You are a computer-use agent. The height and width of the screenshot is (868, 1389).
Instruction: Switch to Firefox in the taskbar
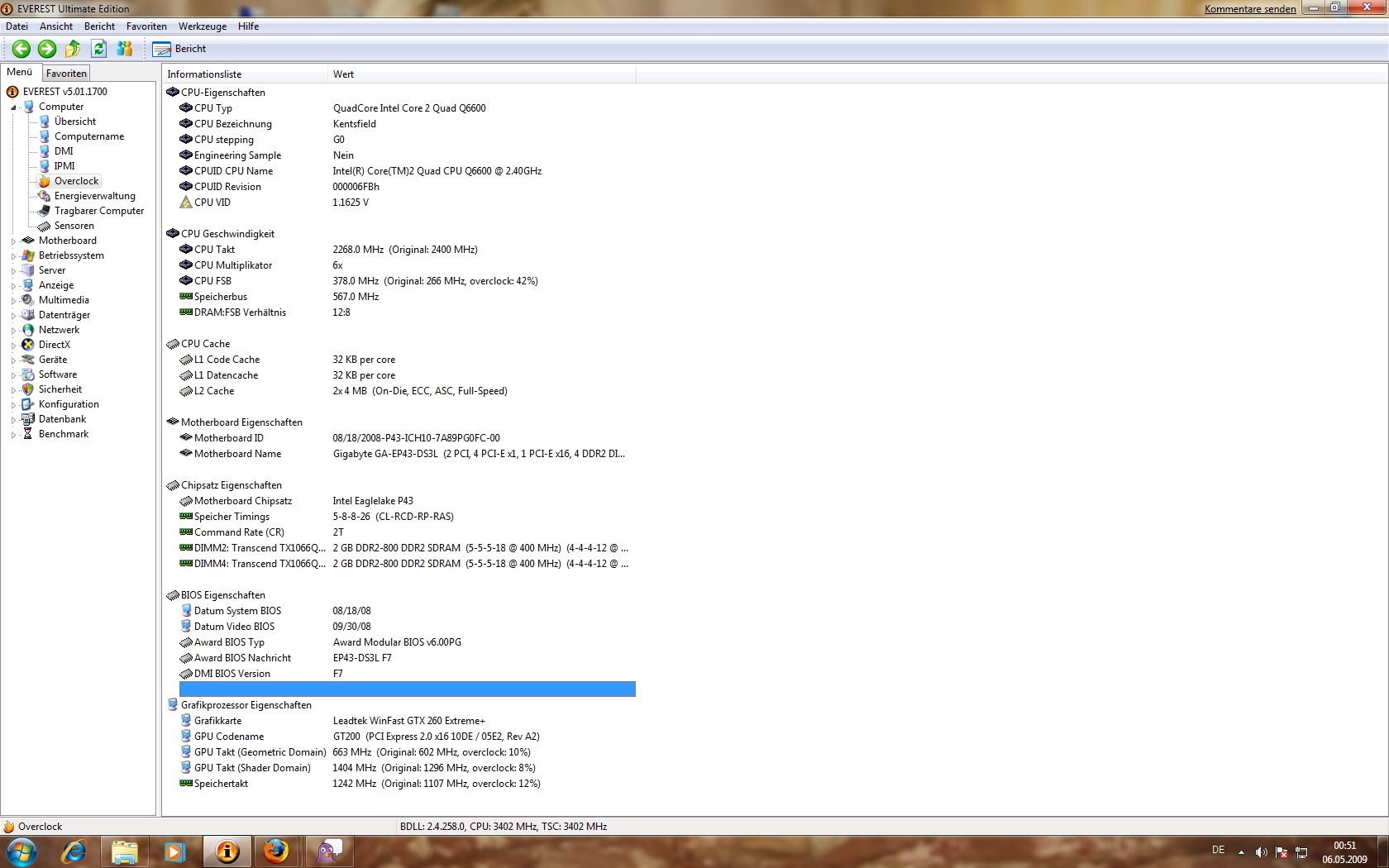[276, 851]
